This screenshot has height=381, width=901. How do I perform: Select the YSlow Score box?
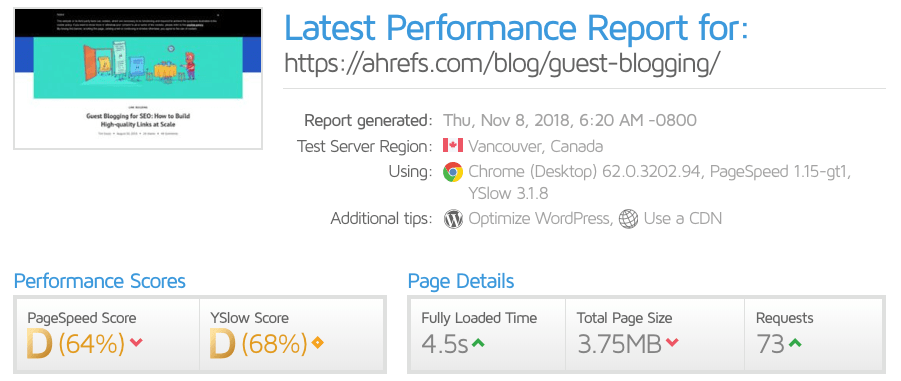pyautogui.click(x=292, y=334)
